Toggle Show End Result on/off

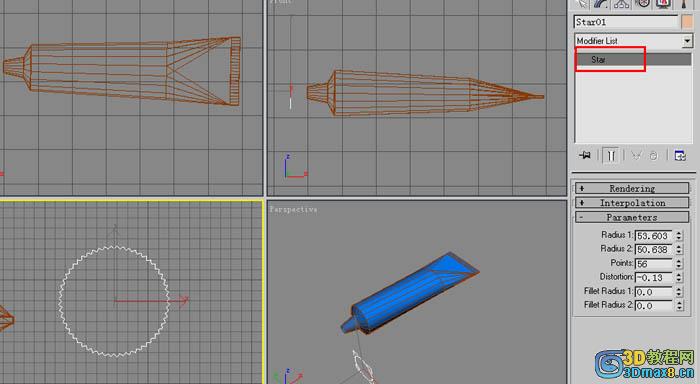(x=611, y=155)
